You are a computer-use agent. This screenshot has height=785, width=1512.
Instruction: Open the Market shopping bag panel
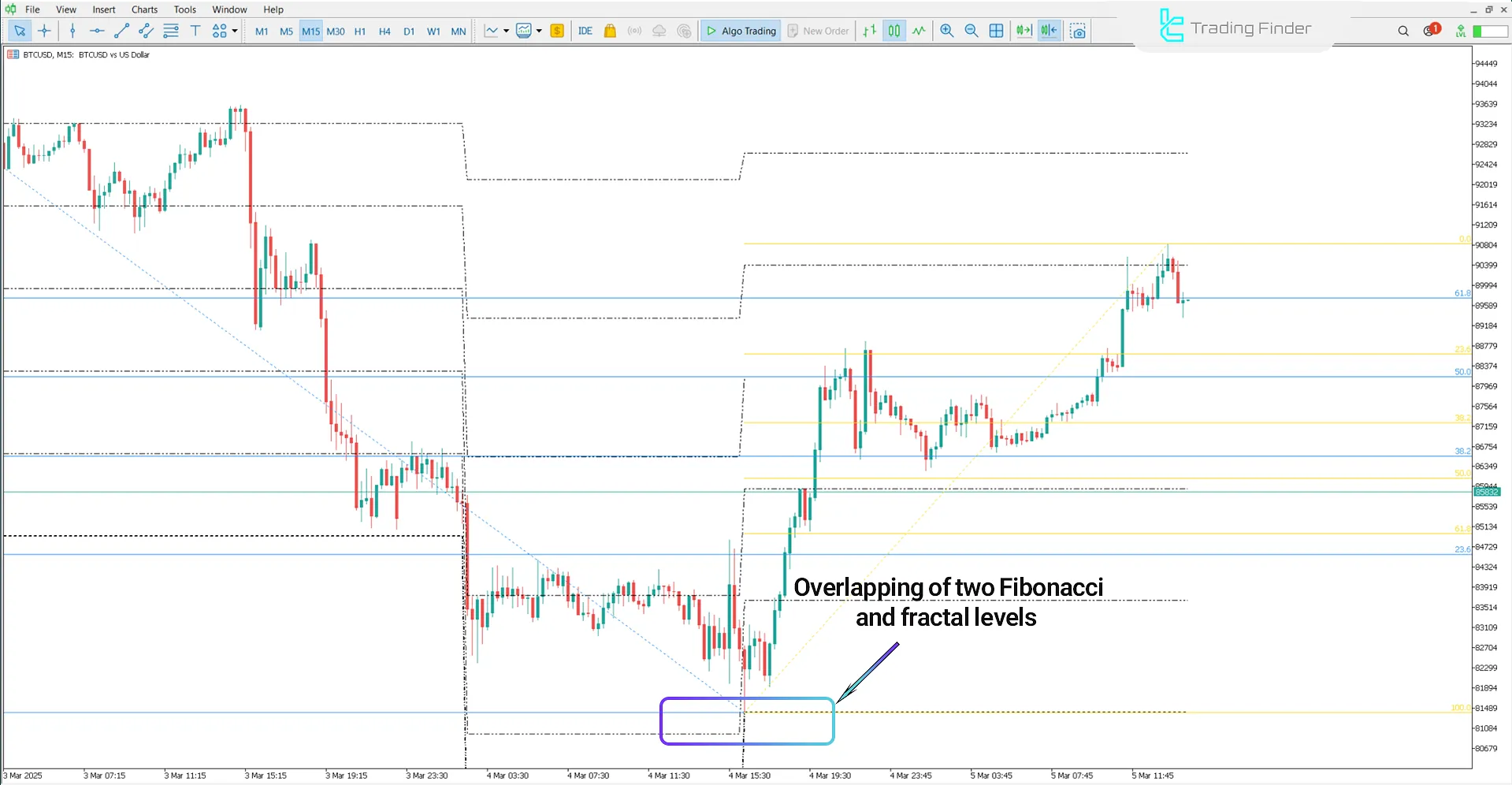click(x=610, y=31)
